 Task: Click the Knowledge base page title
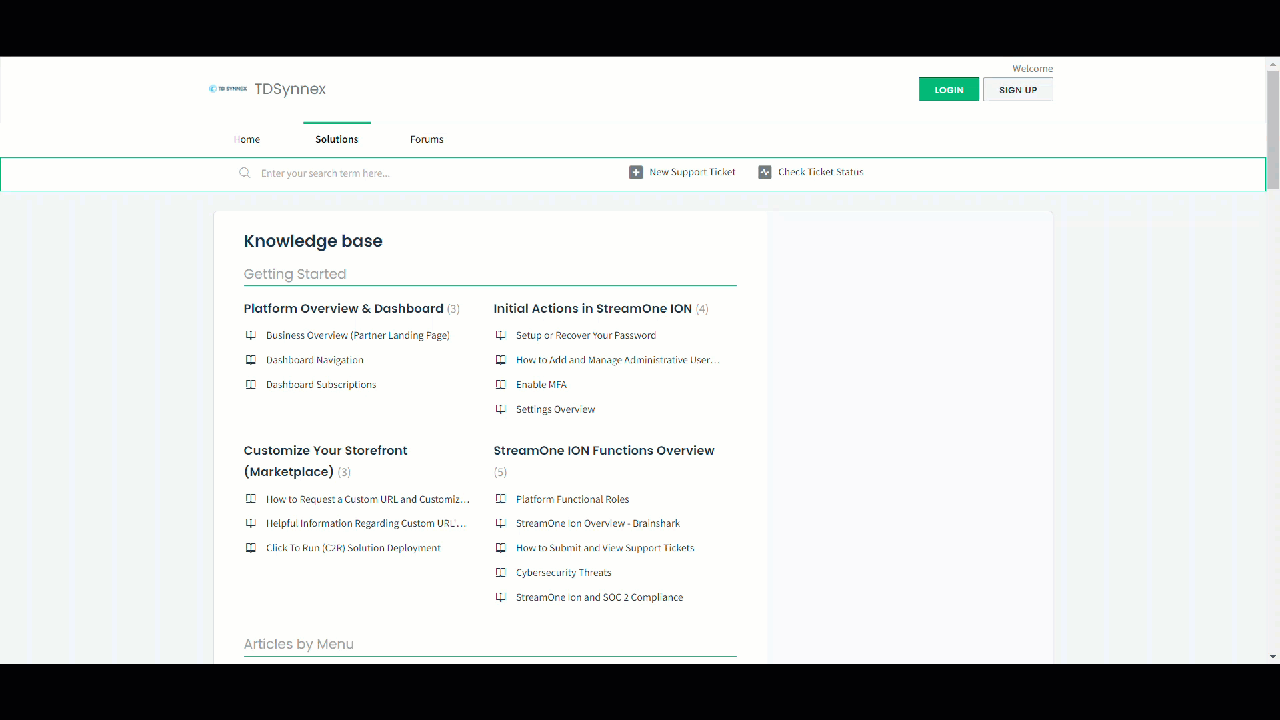(313, 241)
